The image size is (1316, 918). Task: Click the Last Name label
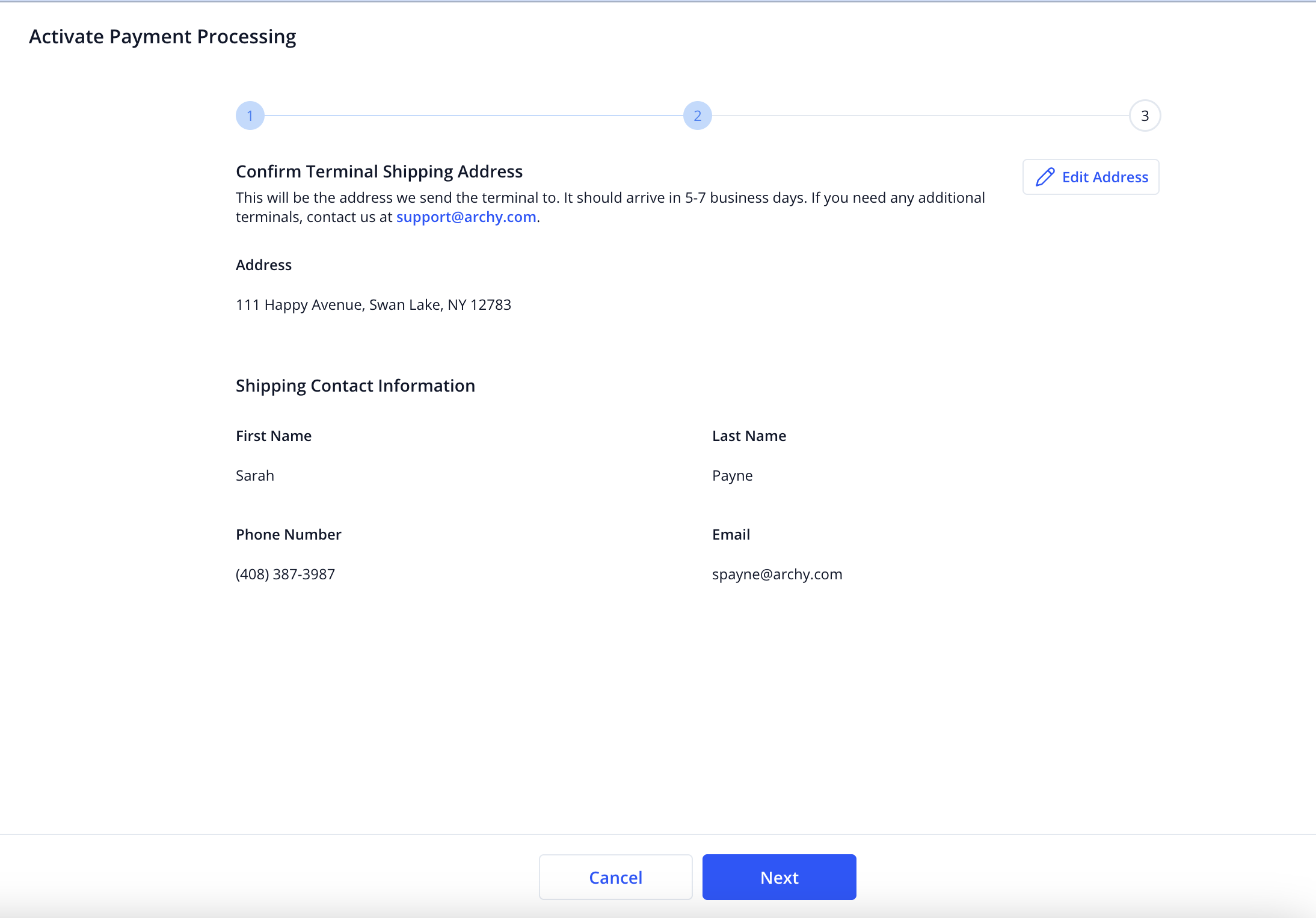[749, 436]
